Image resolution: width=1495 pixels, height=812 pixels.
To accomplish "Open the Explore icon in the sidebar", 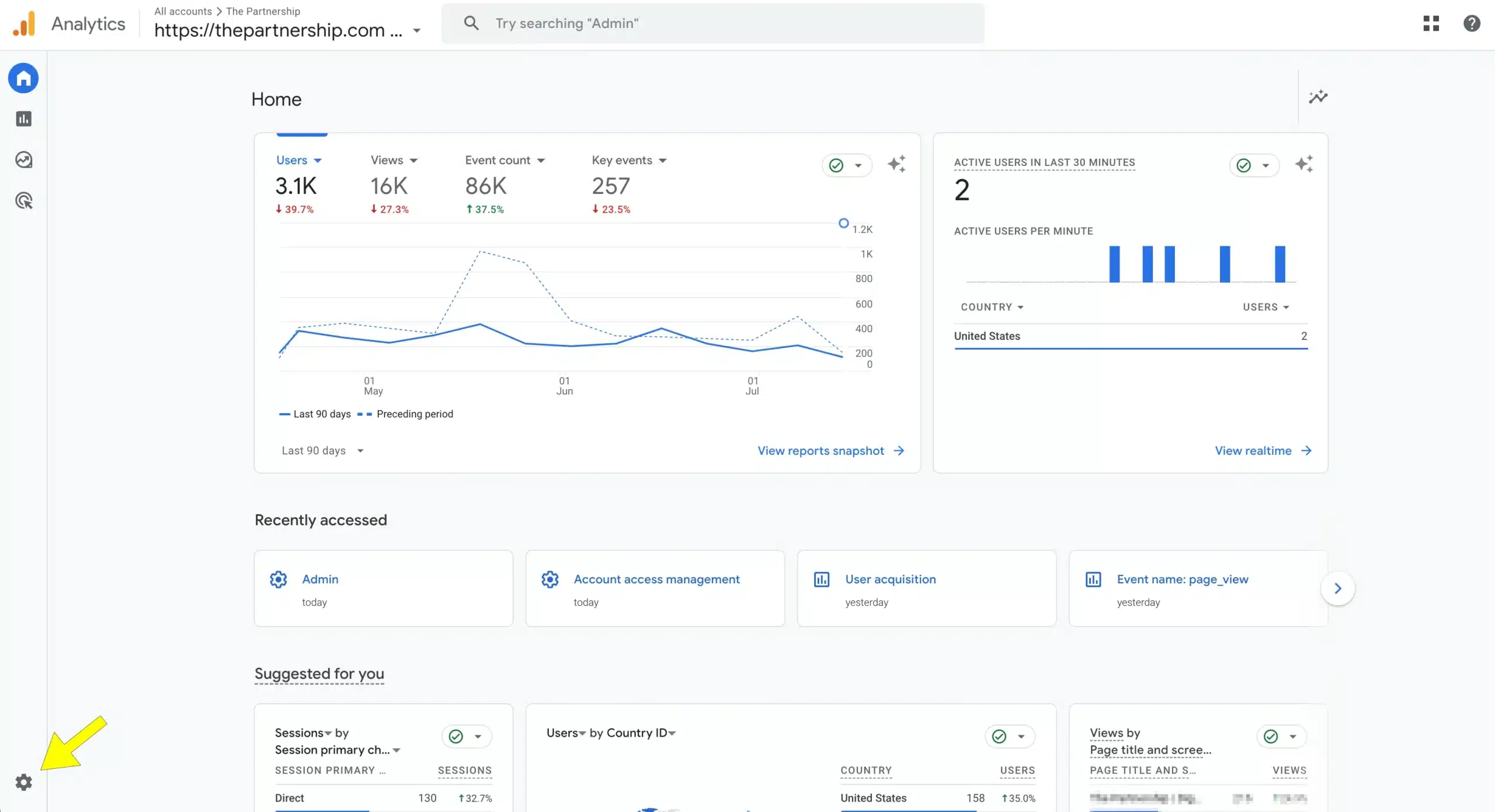I will click(23, 160).
